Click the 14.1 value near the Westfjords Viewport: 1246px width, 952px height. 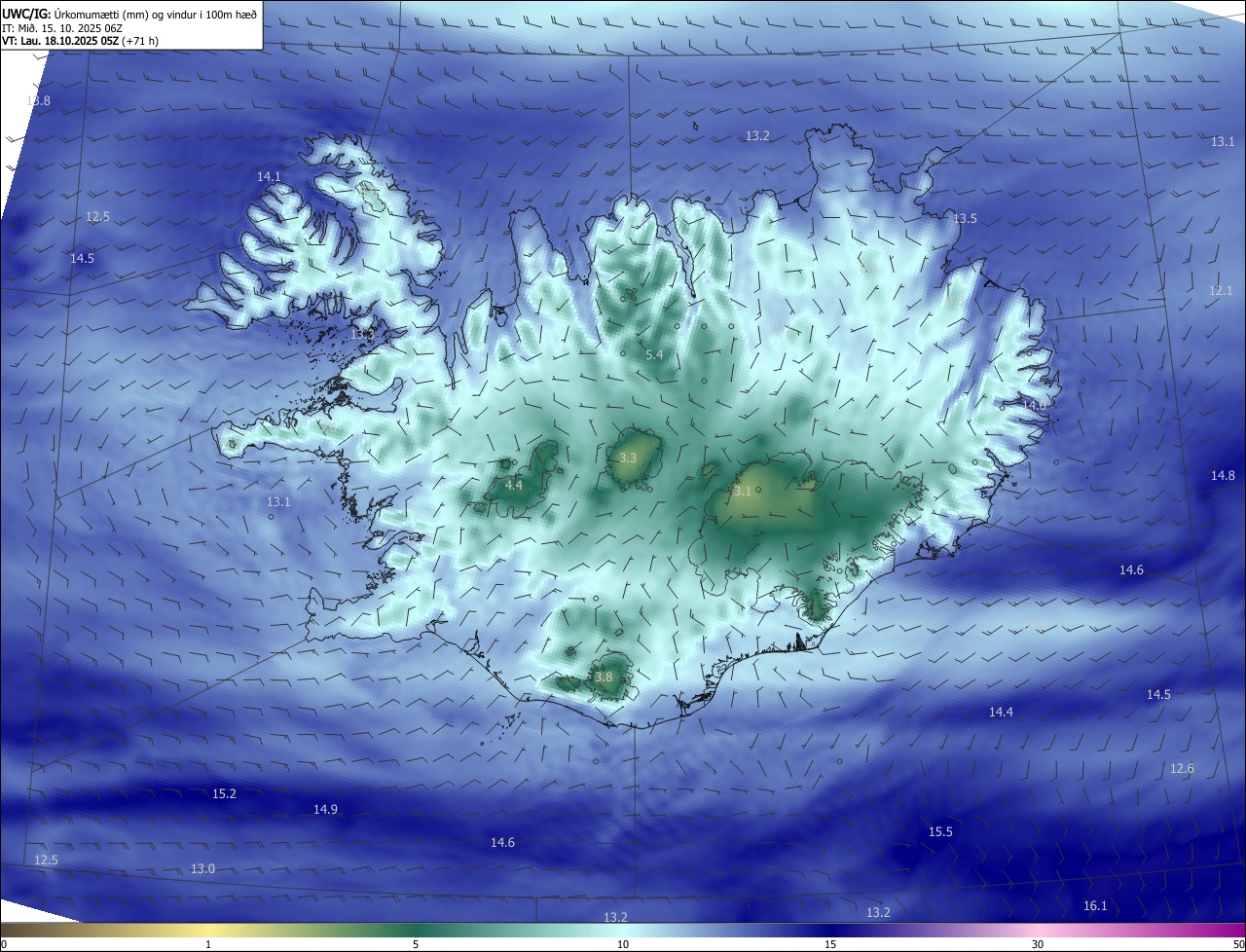point(269,177)
